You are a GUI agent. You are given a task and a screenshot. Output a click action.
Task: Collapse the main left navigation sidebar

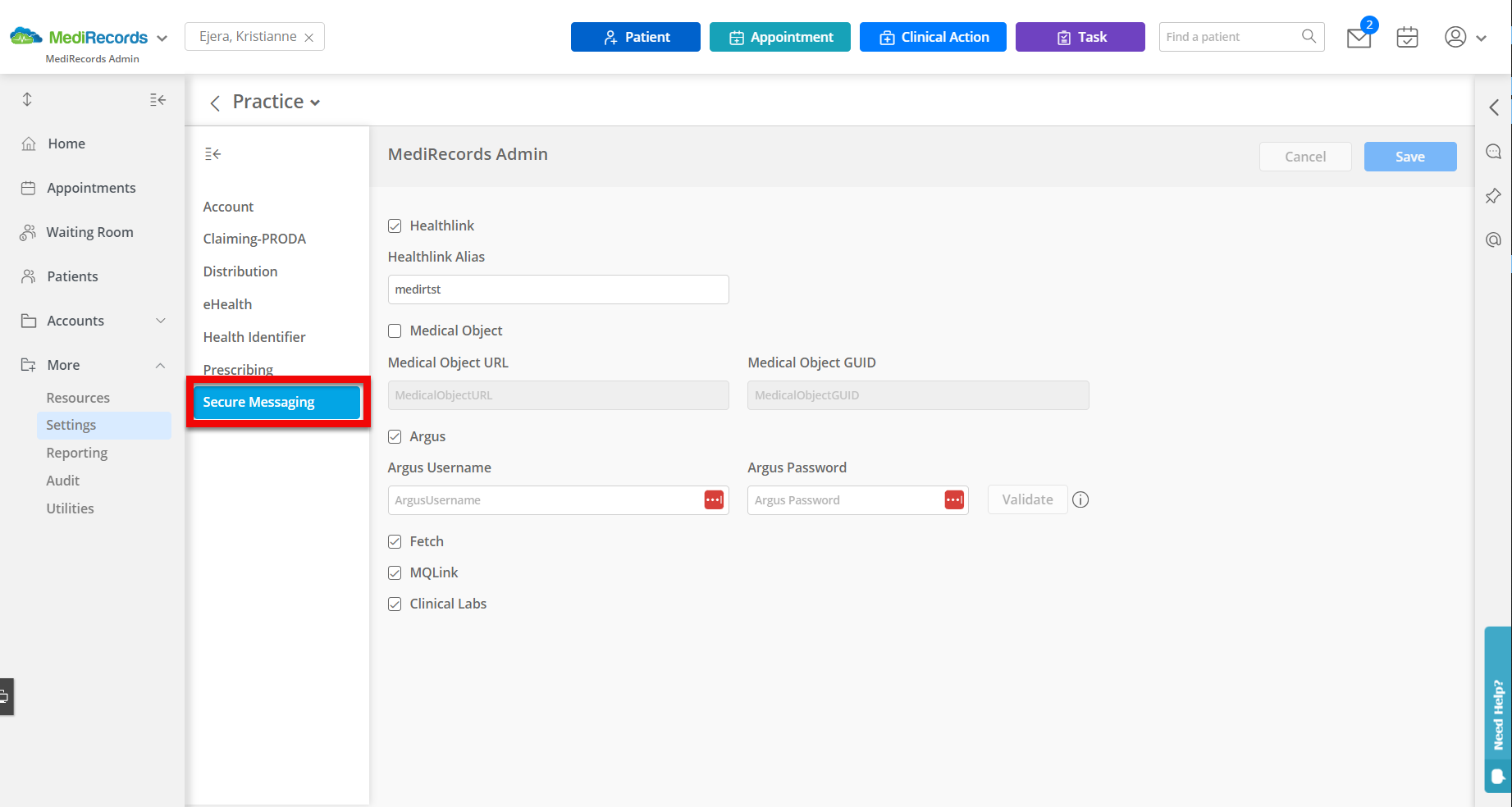158,99
